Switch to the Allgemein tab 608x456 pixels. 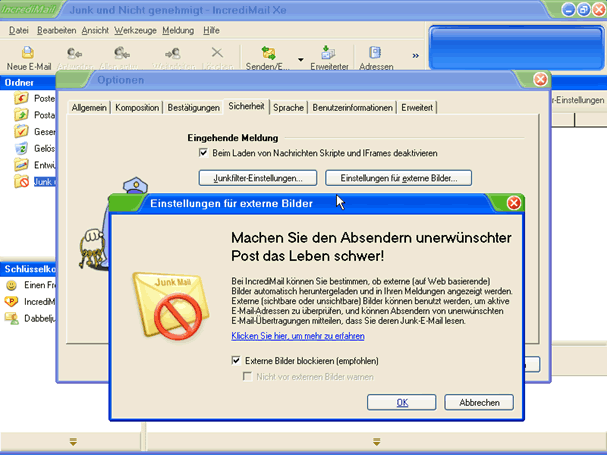click(x=89, y=108)
